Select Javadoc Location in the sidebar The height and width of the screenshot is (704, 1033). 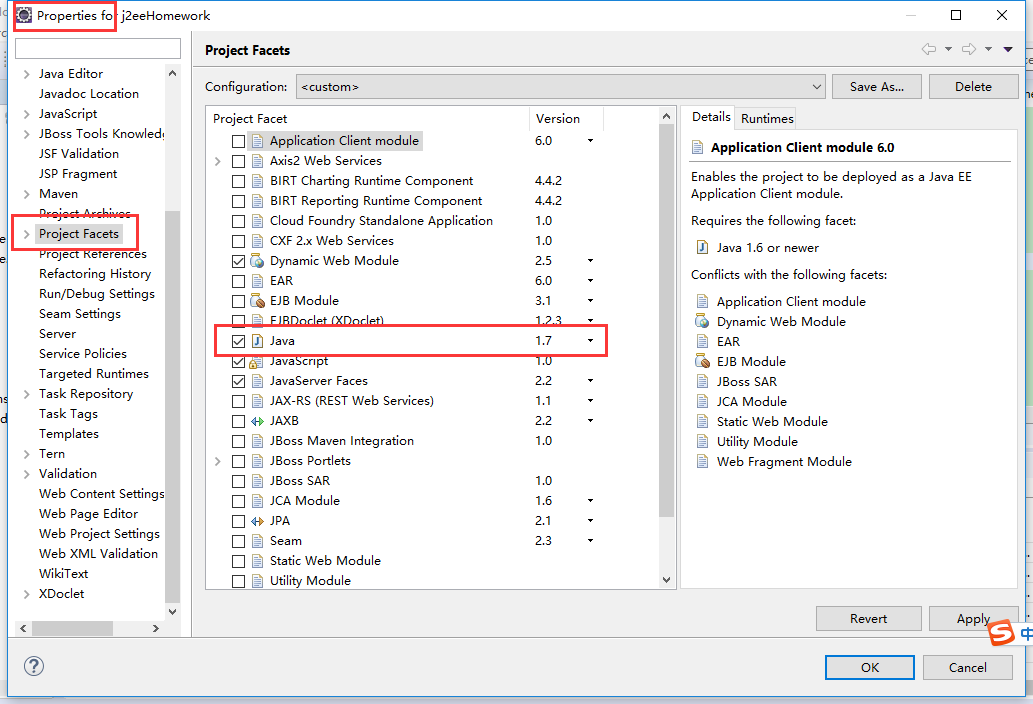click(89, 94)
